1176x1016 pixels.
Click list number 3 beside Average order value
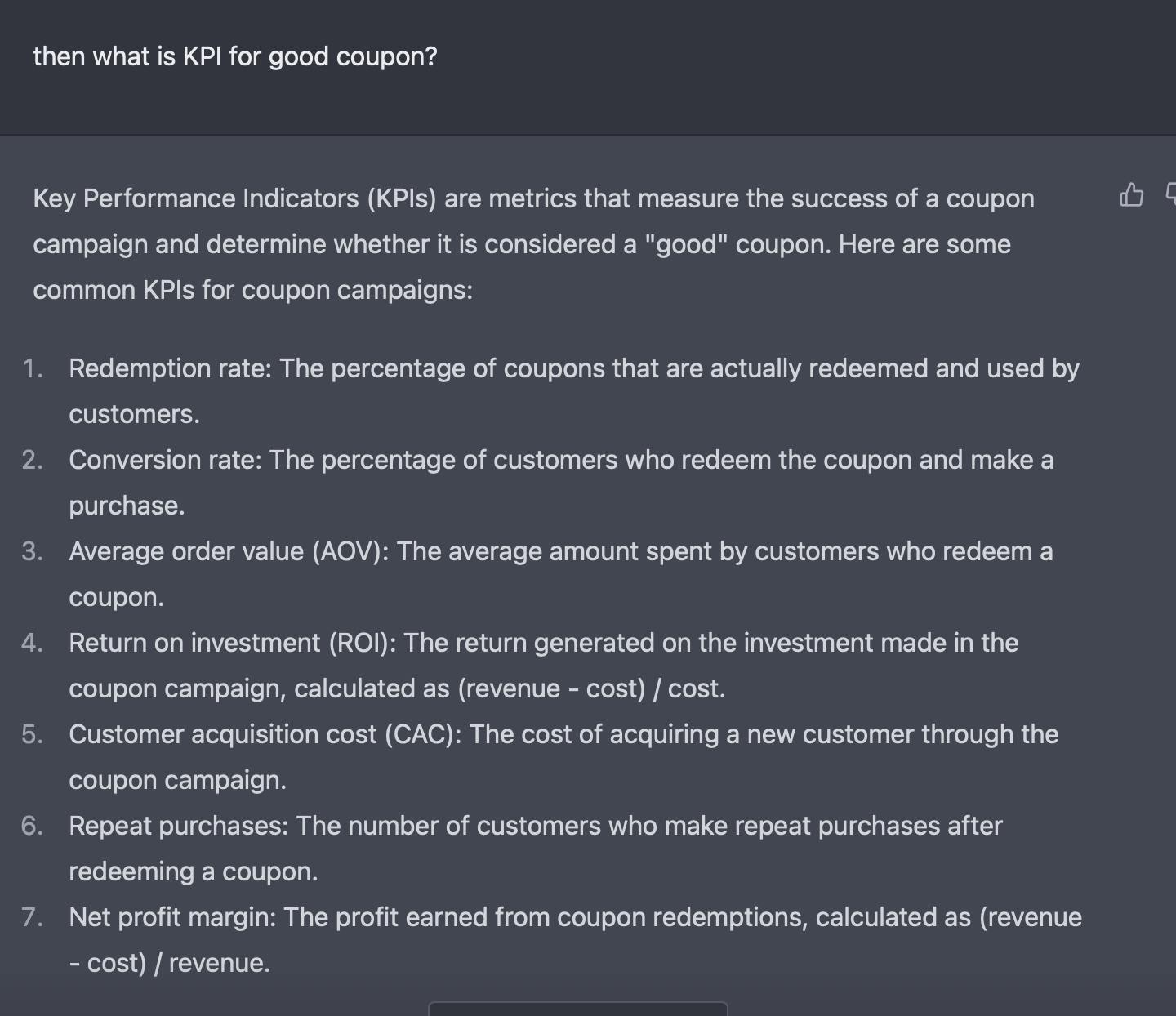point(33,551)
